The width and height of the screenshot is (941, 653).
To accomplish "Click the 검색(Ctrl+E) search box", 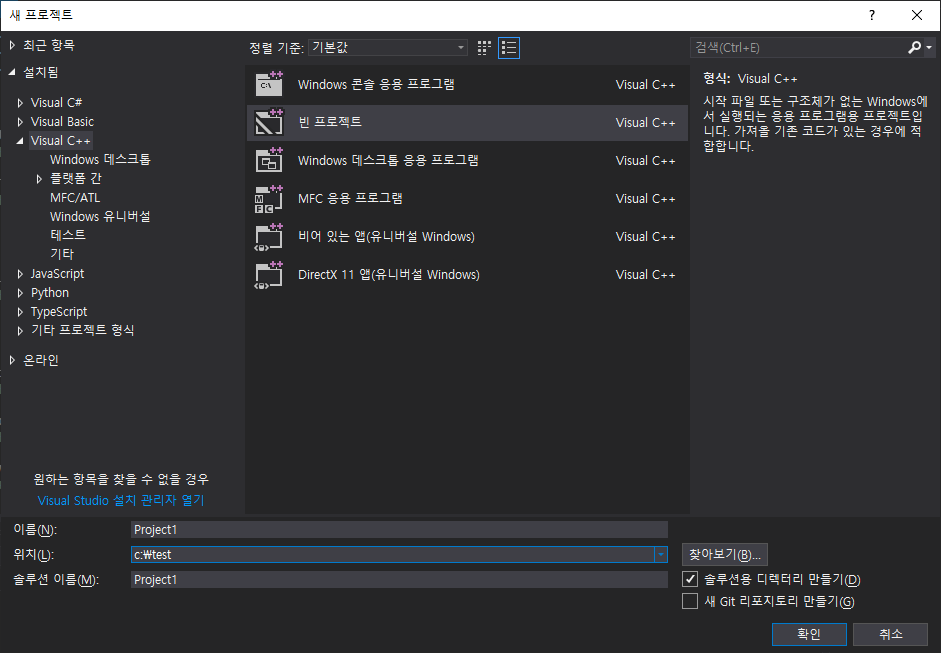I will 798,47.
